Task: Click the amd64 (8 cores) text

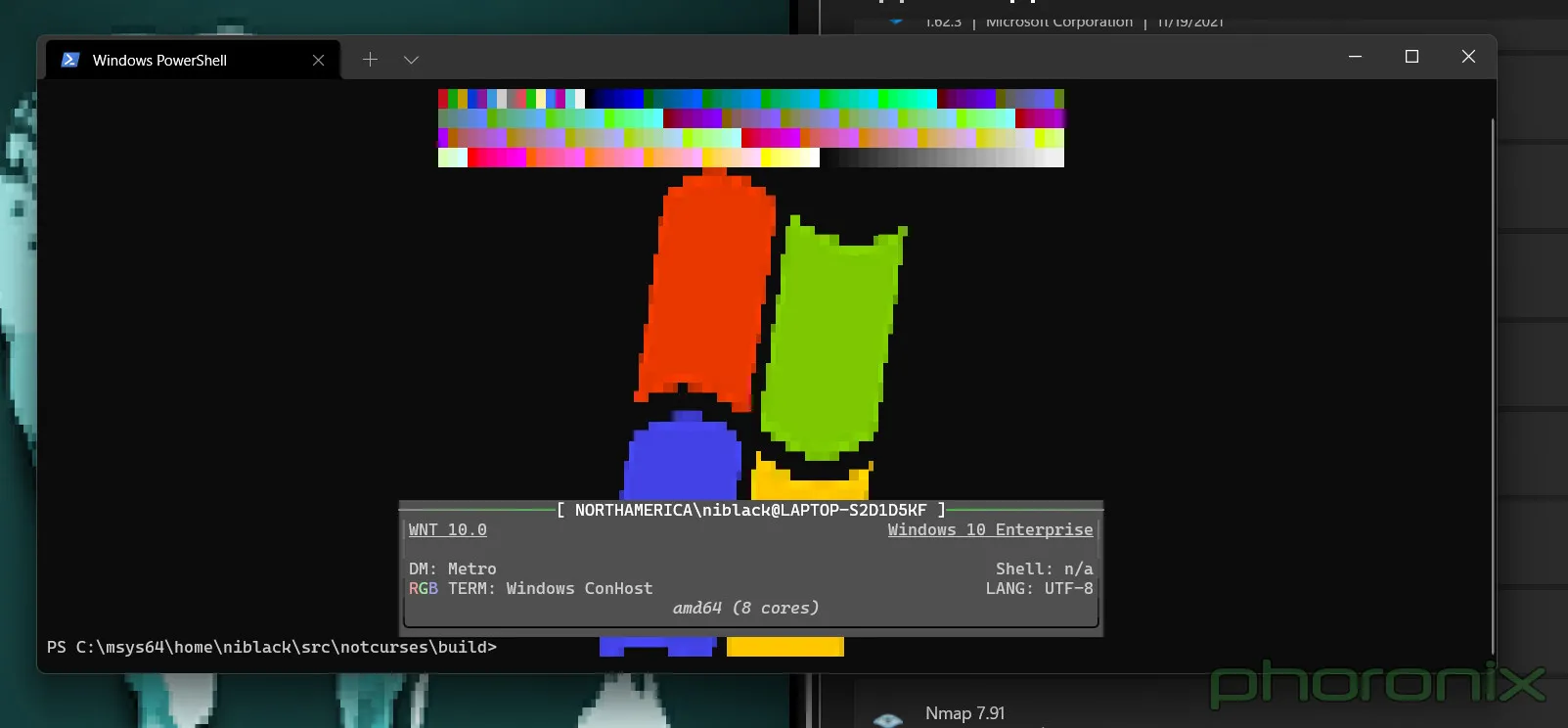Action: pyautogui.click(x=745, y=608)
